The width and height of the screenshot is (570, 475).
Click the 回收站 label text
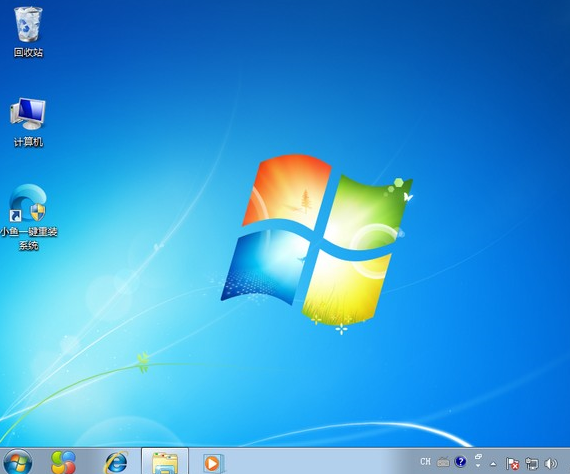tap(28, 53)
